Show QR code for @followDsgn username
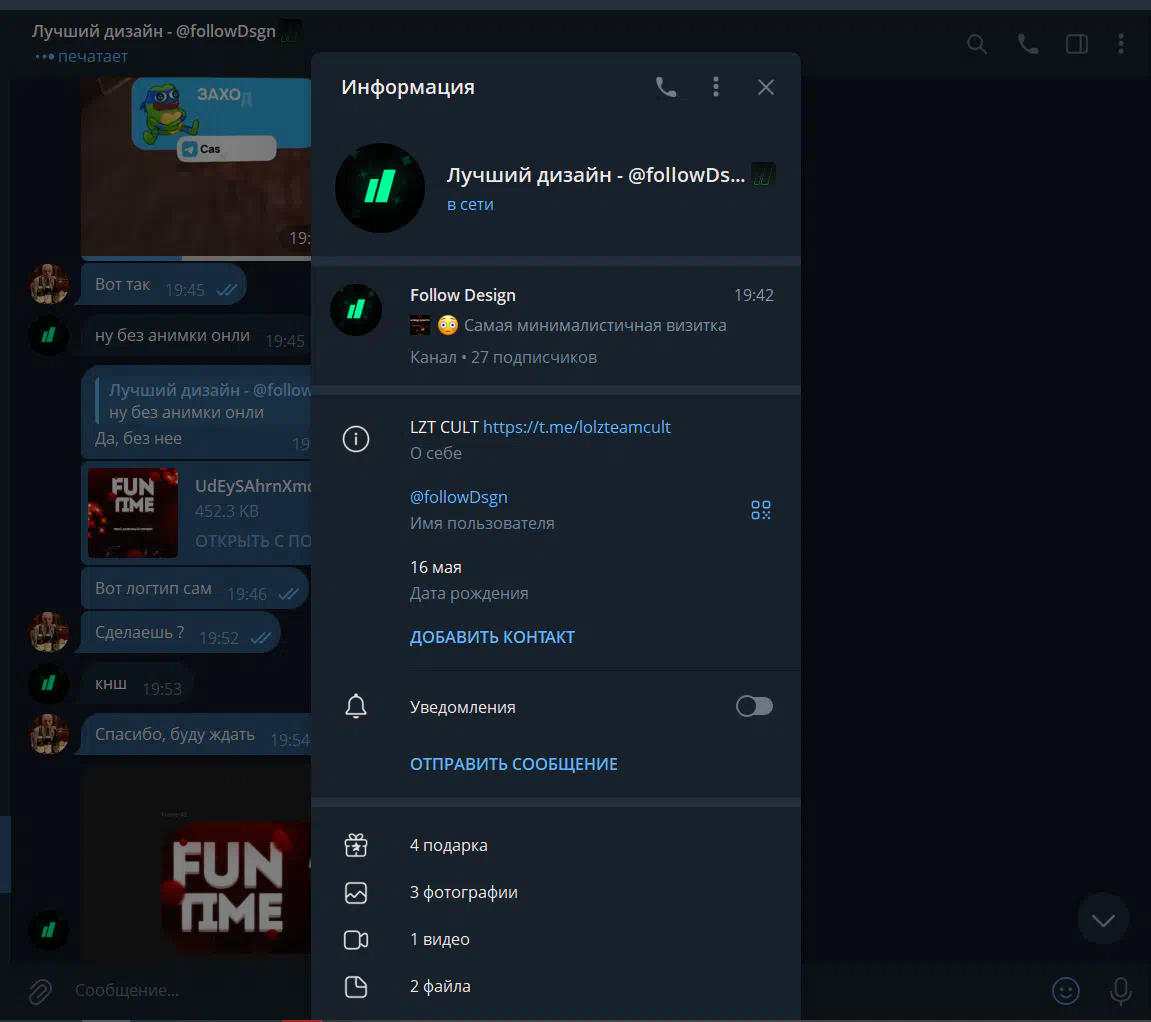 (761, 510)
